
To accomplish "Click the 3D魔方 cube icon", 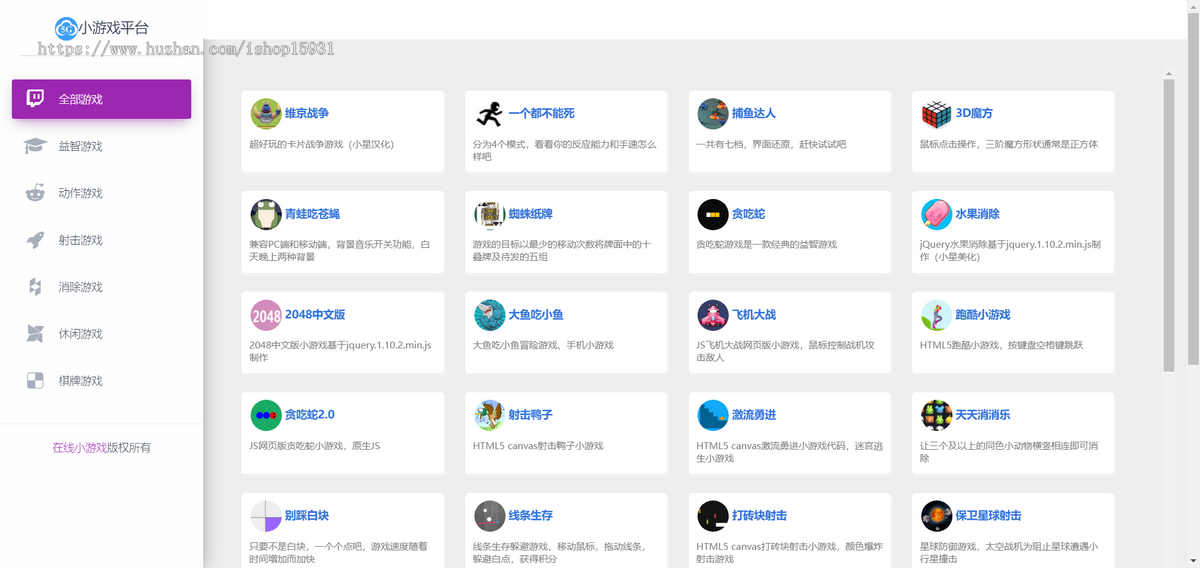I will (x=936, y=114).
